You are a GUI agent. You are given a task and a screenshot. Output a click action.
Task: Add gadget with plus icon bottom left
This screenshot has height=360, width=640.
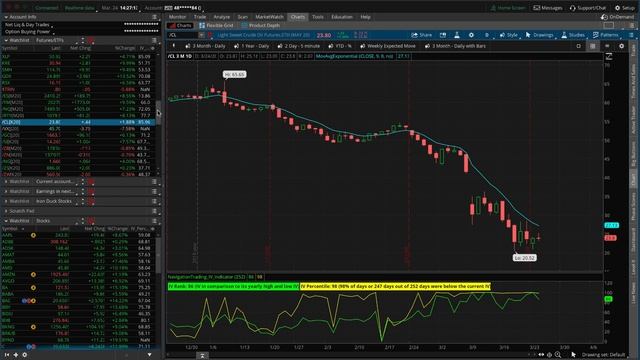click(16, 355)
